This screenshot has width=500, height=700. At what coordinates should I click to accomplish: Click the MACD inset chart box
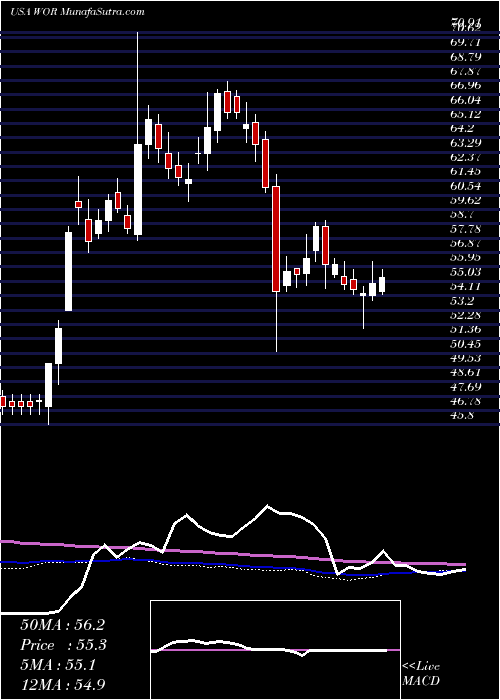[275, 650]
